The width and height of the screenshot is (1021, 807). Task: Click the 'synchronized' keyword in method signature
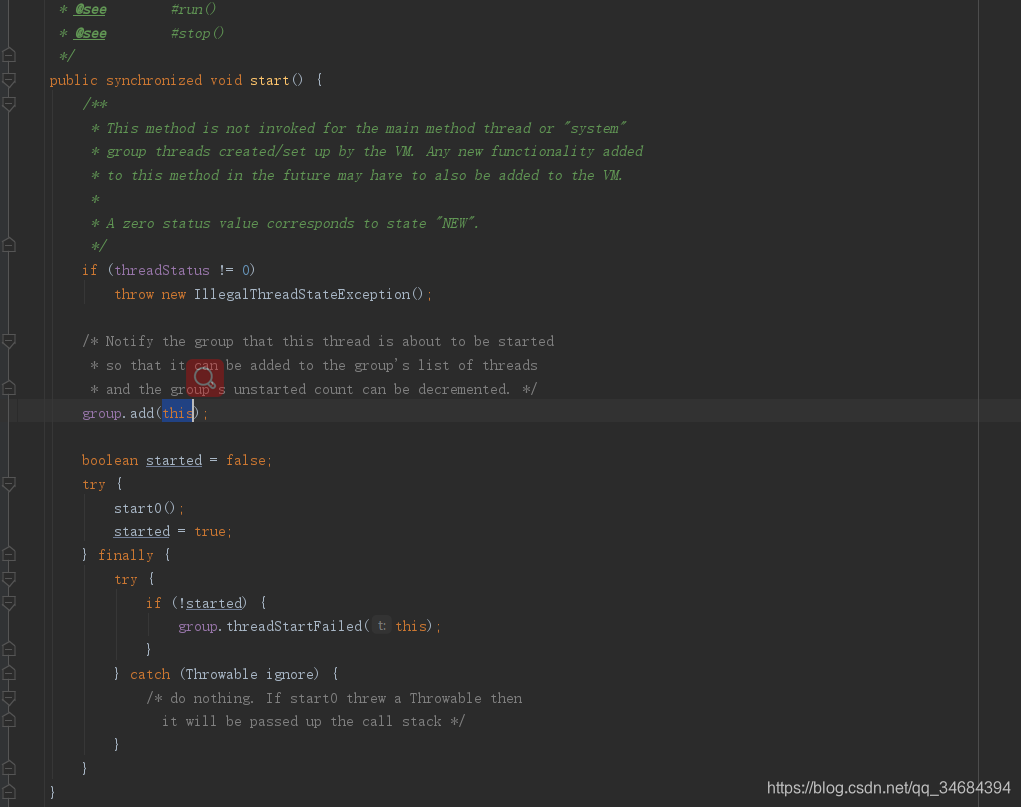[154, 80]
